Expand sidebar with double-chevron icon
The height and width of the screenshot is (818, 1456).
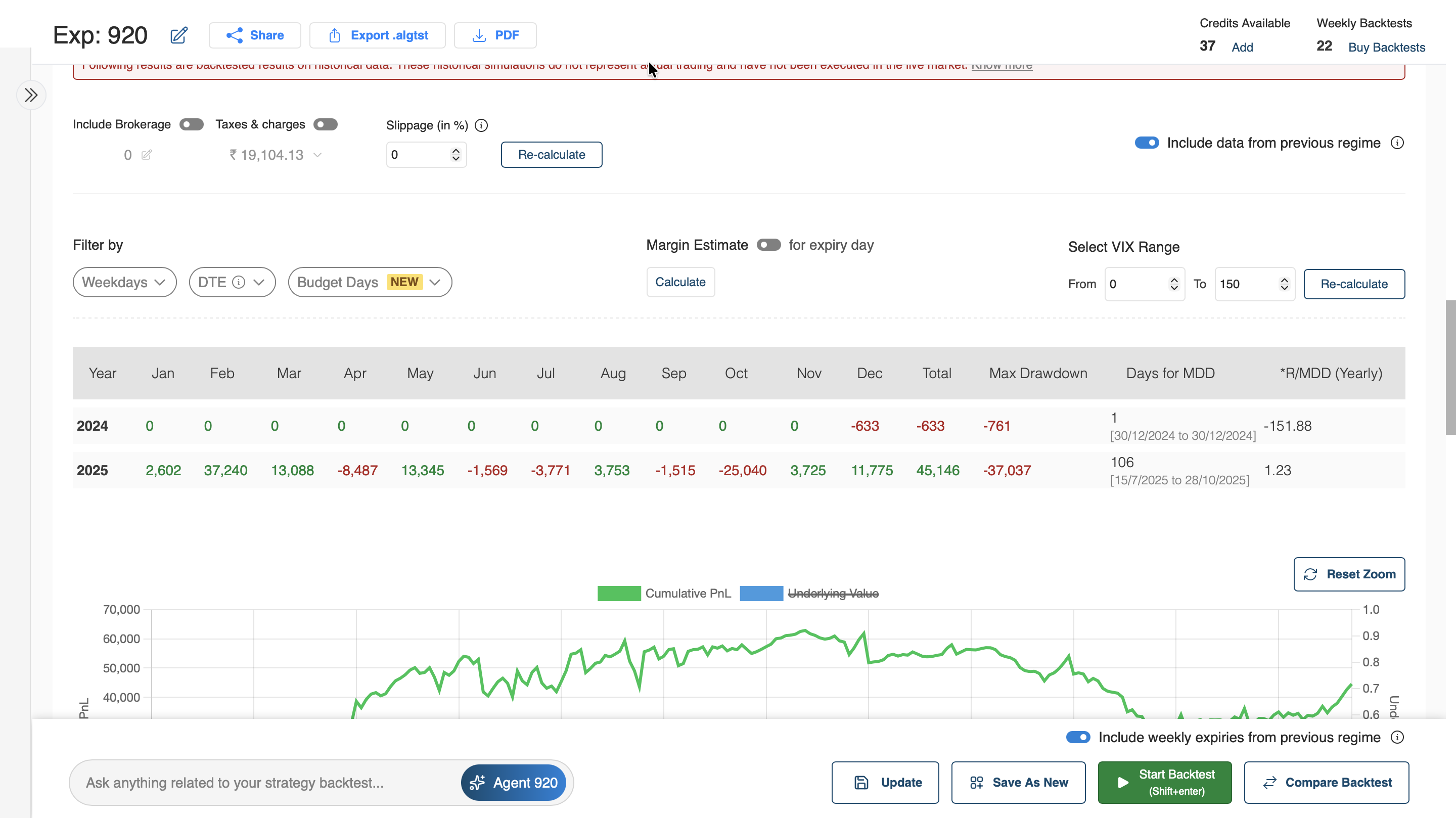(31, 95)
